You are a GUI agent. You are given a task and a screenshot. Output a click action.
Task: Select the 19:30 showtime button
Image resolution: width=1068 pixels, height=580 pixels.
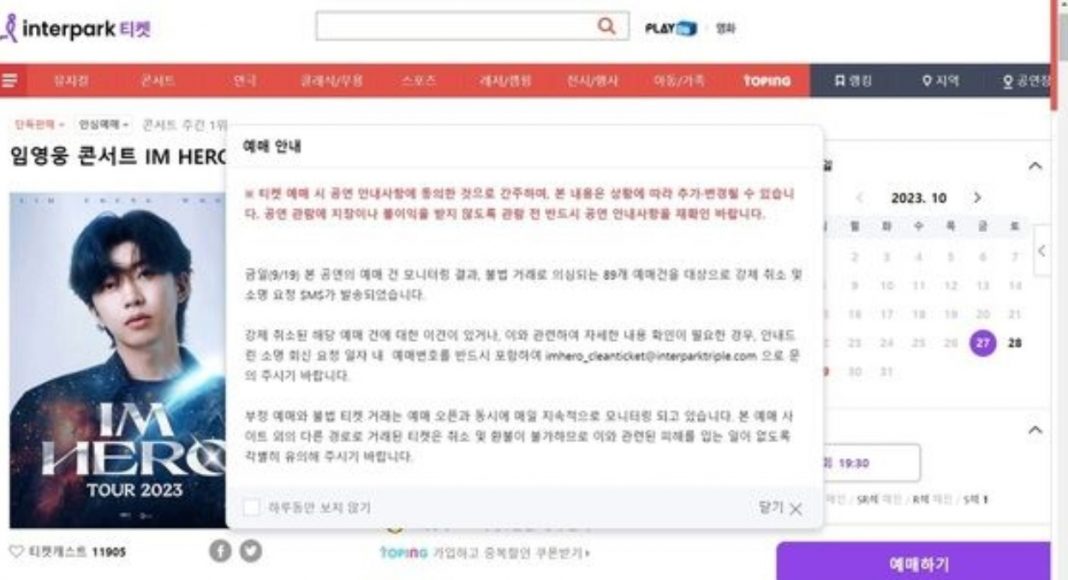[870, 463]
